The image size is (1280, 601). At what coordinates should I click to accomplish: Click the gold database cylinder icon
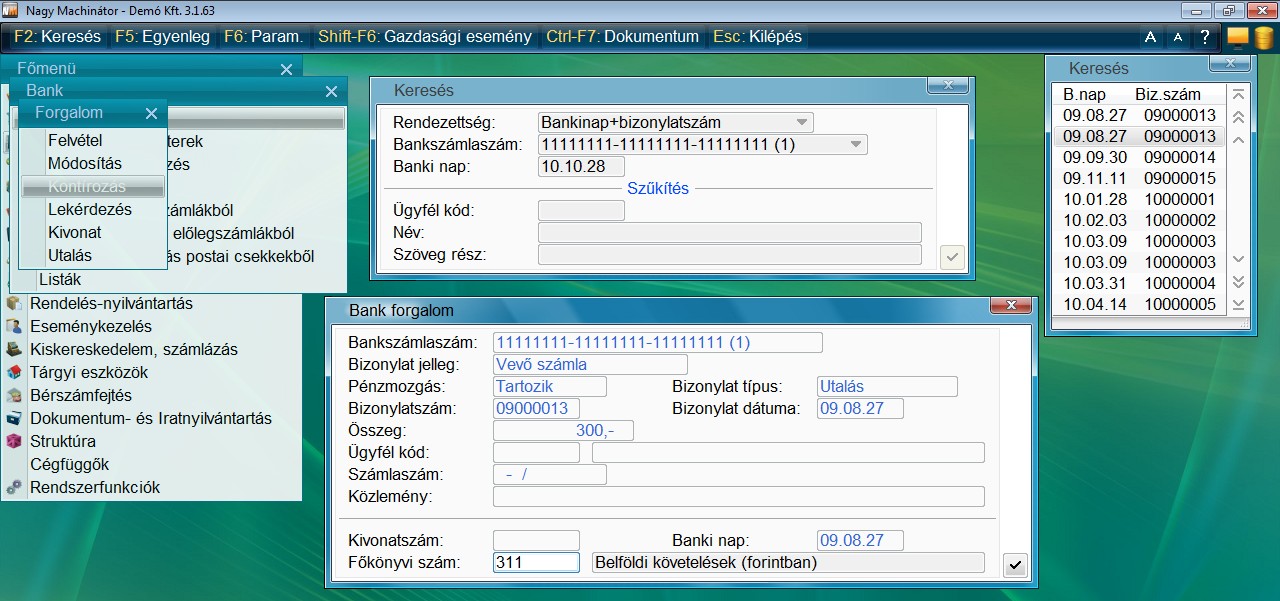pos(1264,38)
